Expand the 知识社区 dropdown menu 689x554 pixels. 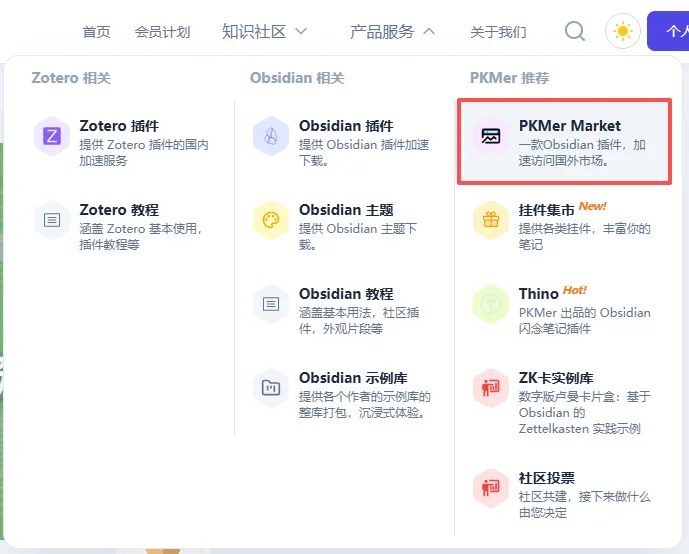[265, 32]
